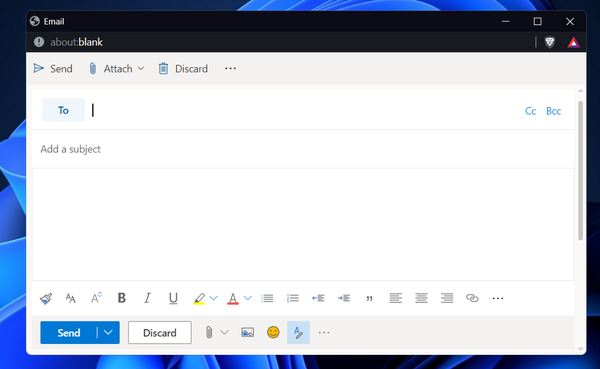Expand the bottom attach dropdown chevron
Image resolution: width=600 pixels, height=369 pixels.
(x=225, y=333)
